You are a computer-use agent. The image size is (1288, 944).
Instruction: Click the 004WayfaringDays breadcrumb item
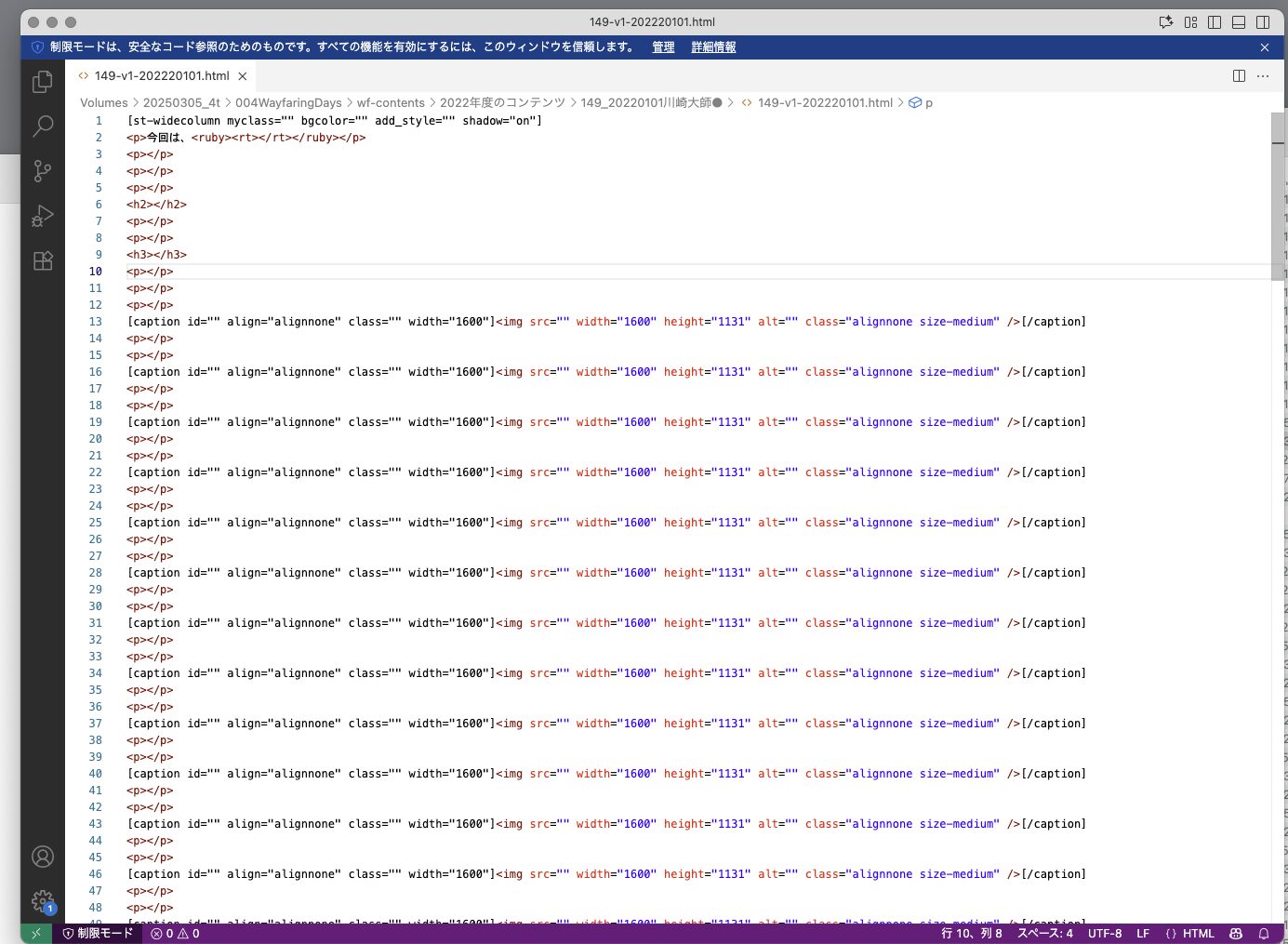pyautogui.click(x=288, y=103)
